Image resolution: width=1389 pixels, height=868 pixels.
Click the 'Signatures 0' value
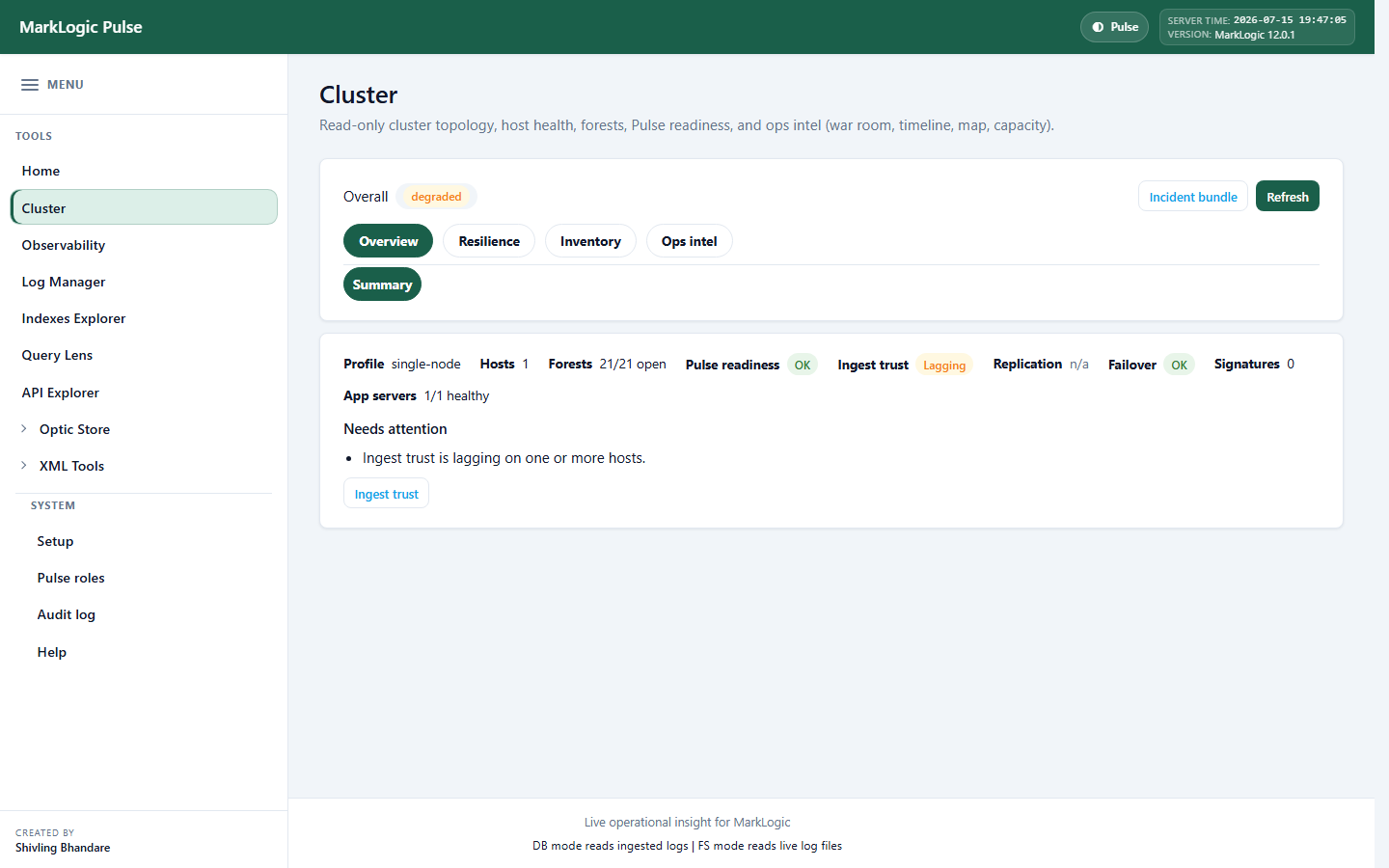(x=1254, y=364)
